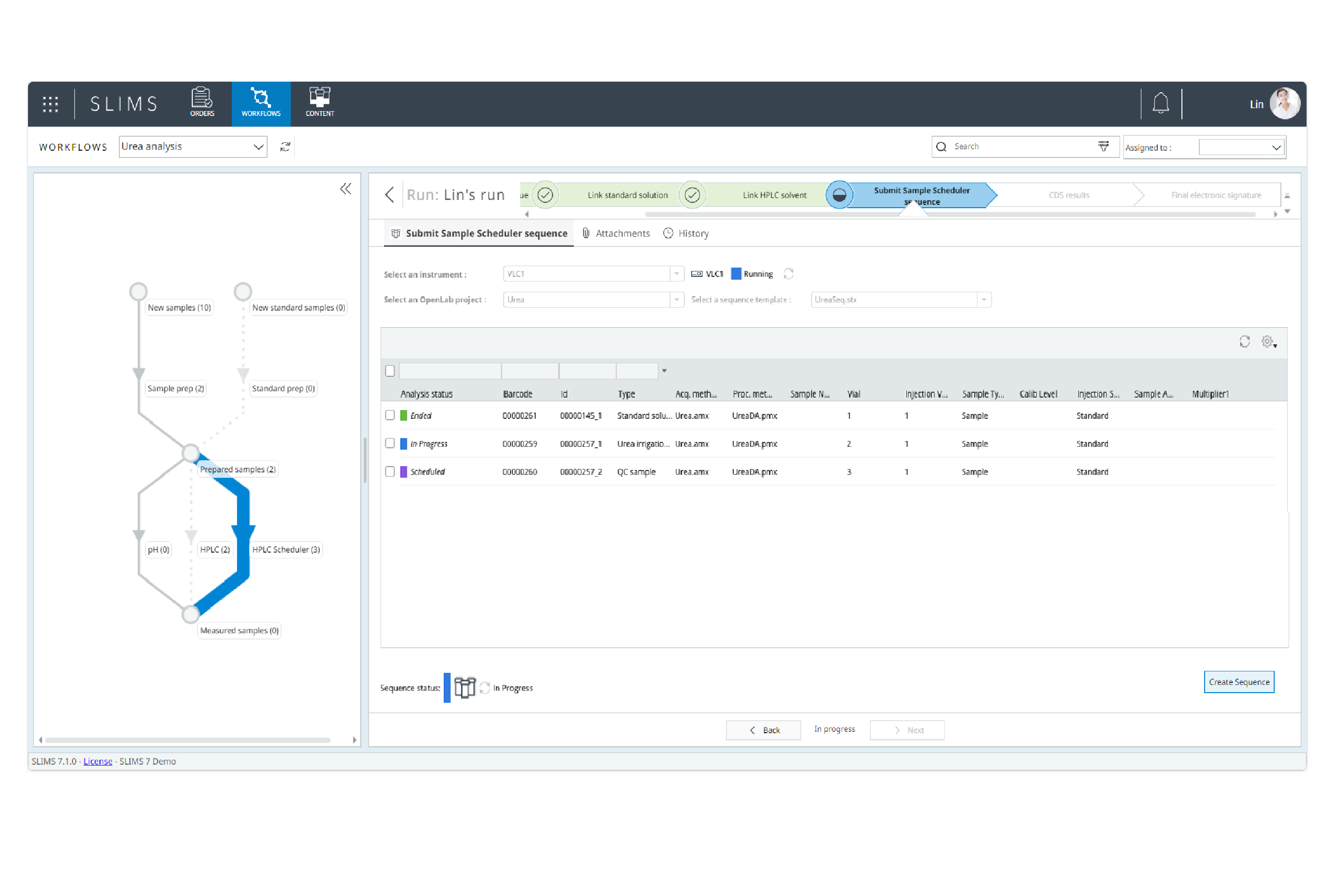Click the refresh icon next to workflow dropdown
The height and width of the screenshot is (896, 1336).
click(x=285, y=147)
